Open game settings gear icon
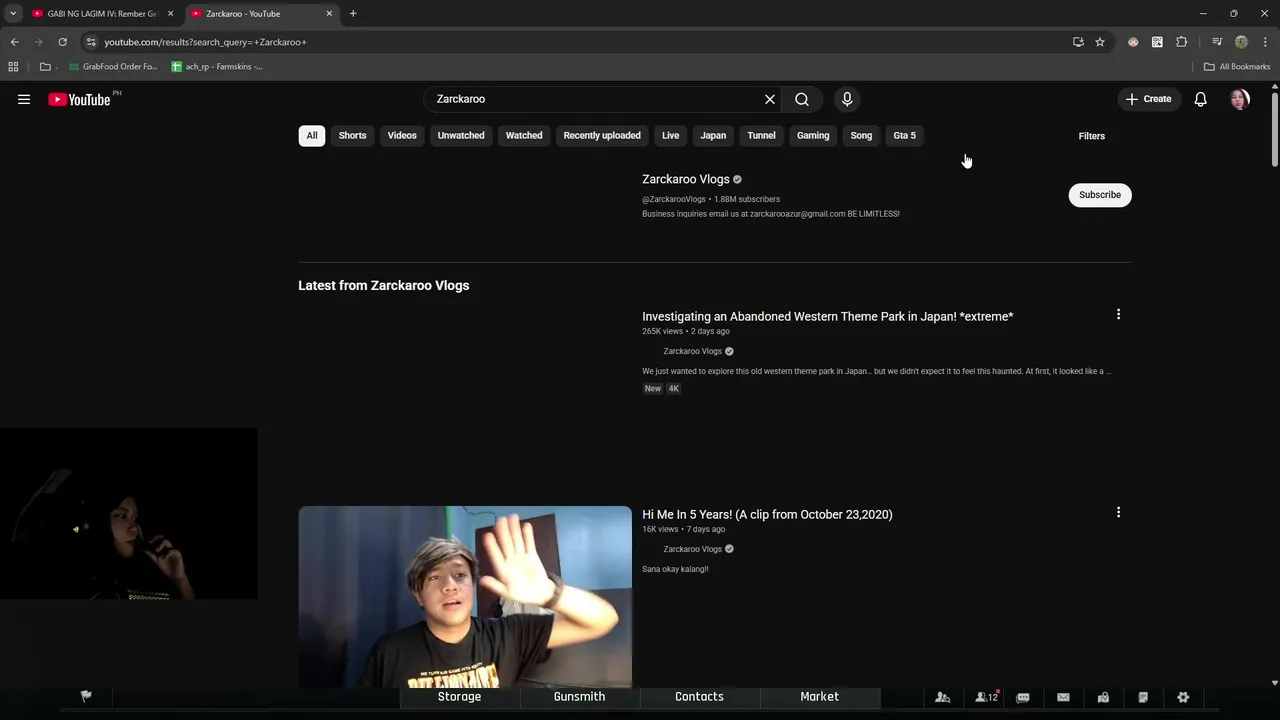This screenshot has height=720, width=1280. tap(1183, 697)
